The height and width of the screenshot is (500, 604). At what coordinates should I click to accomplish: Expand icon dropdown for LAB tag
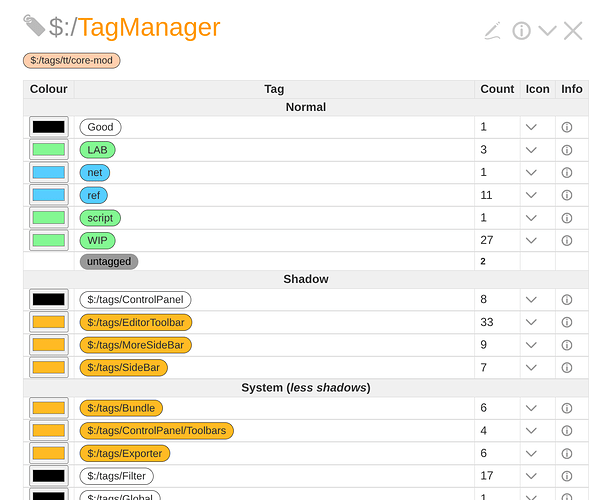(531, 150)
